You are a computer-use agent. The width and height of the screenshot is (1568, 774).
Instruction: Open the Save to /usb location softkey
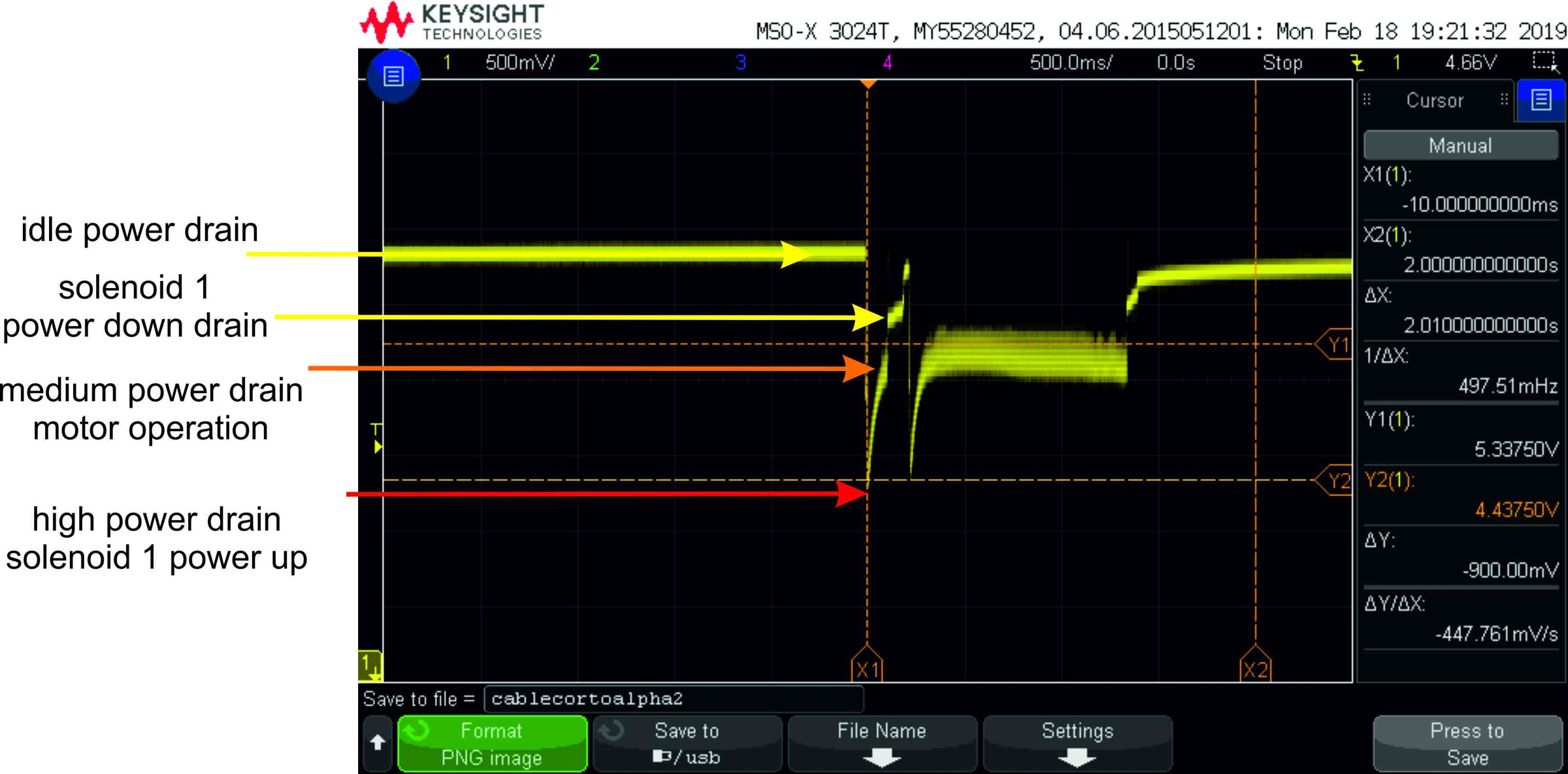(687, 743)
